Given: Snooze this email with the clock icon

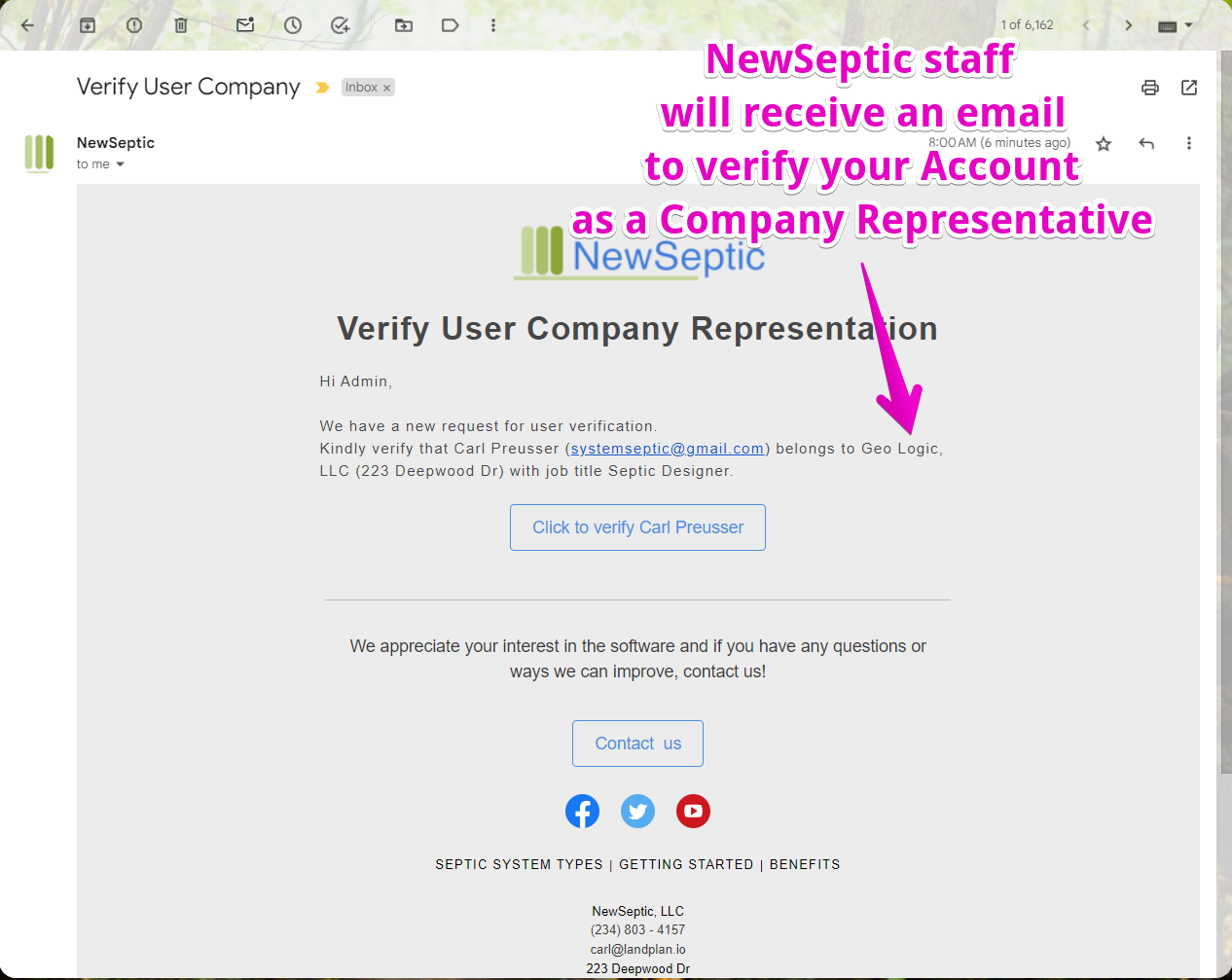Looking at the screenshot, I should 293,25.
